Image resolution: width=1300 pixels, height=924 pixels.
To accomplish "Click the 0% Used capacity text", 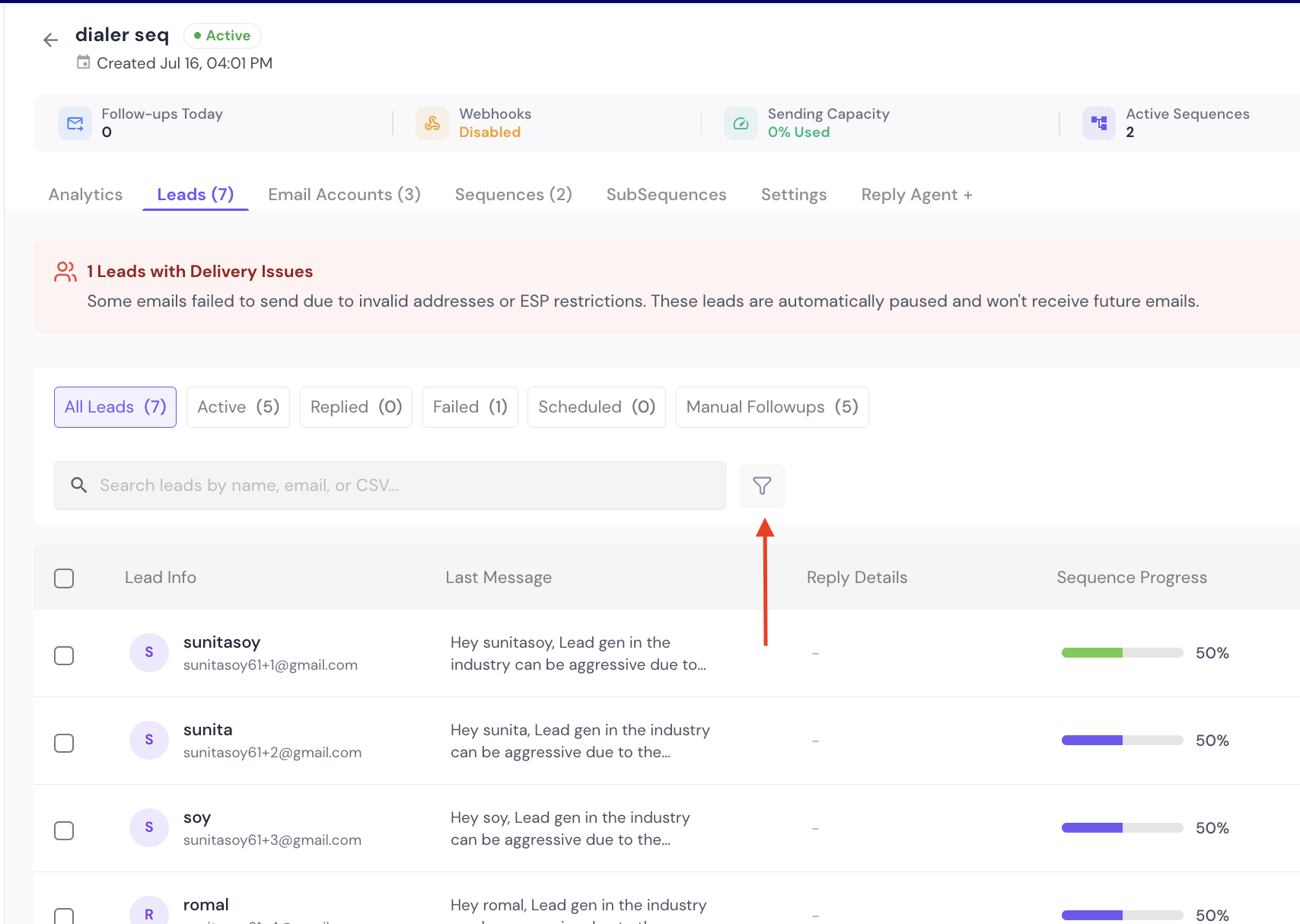I will point(798,132).
